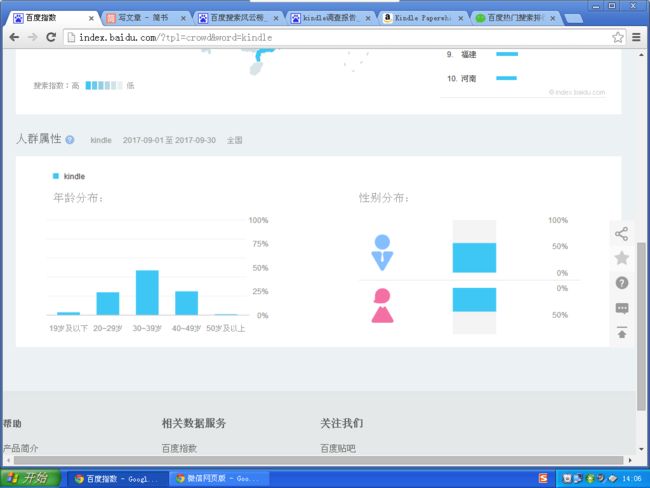Open the Chrome hamburger menu
650x488 pixels.
tap(636, 37)
